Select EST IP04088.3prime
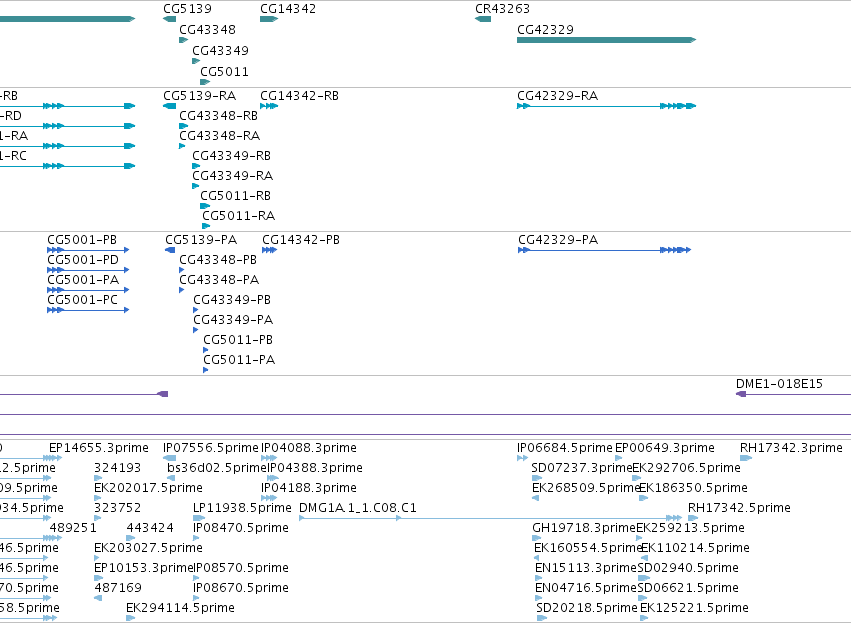851x623 pixels. [x=309, y=448]
